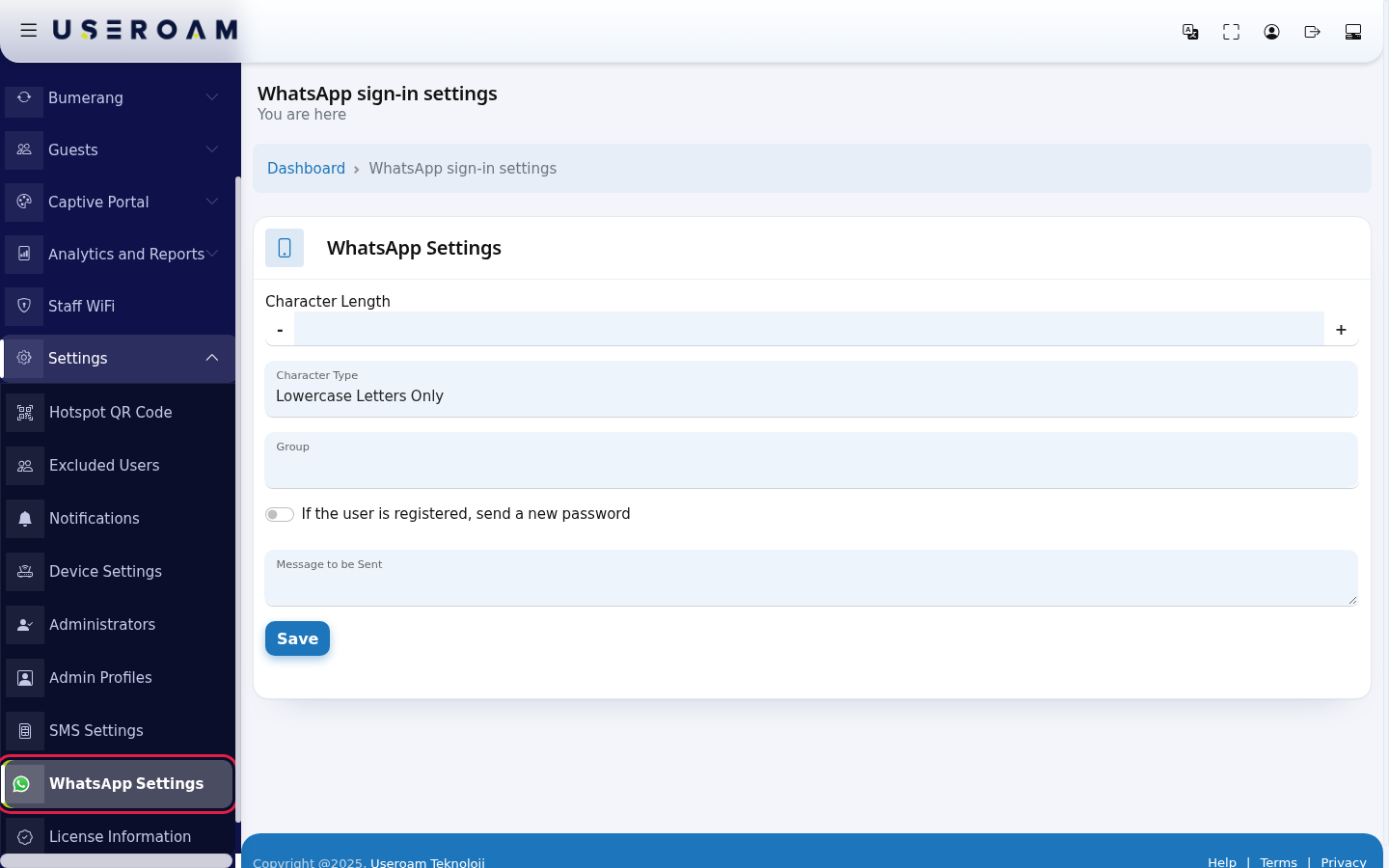Click the SMS Settings icon
This screenshot has height=868, width=1389.
(25, 731)
